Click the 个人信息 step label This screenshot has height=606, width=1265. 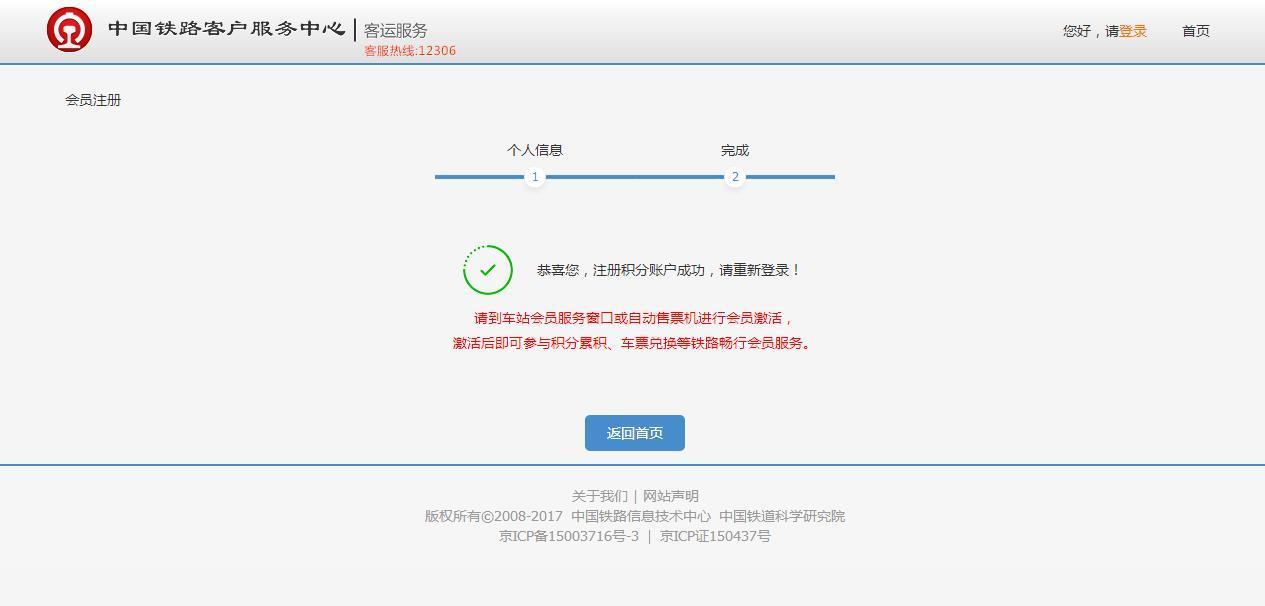point(535,150)
